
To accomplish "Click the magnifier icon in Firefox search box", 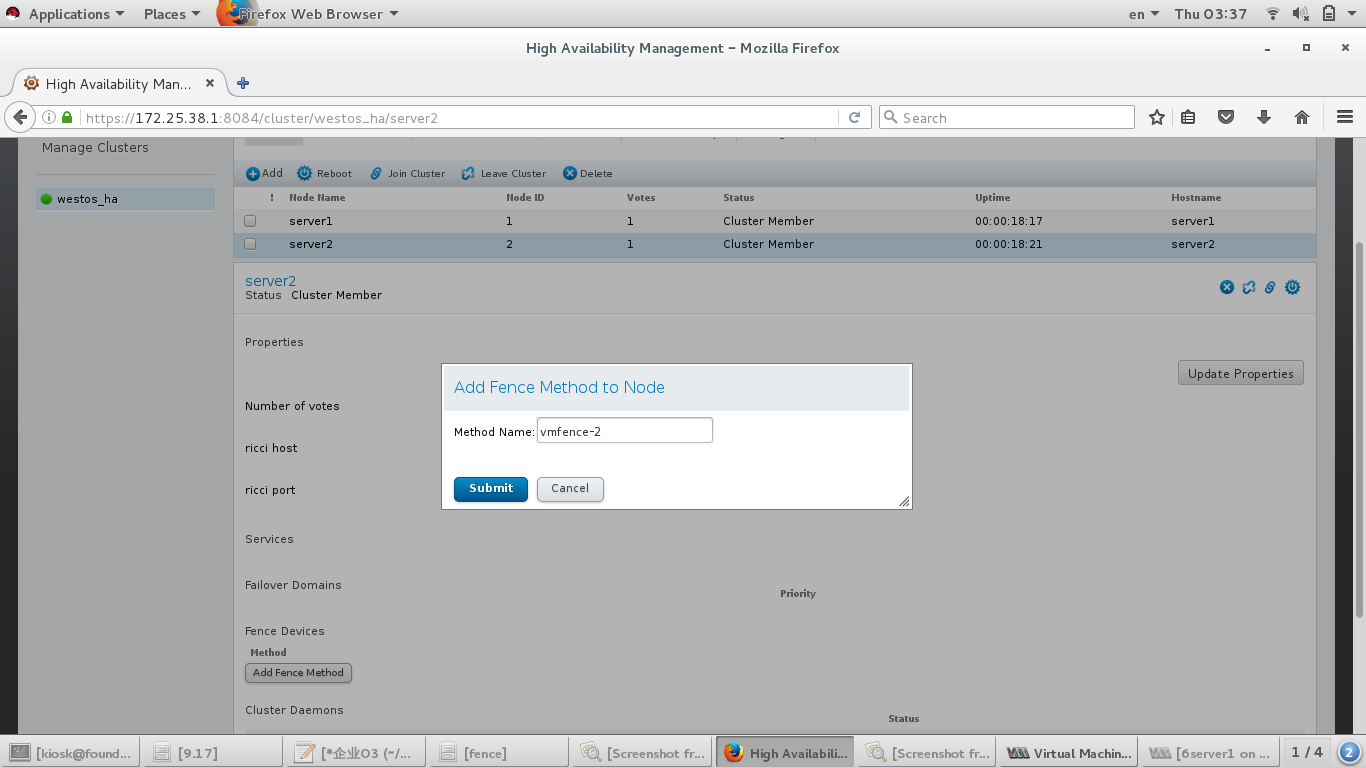I will [890, 117].
